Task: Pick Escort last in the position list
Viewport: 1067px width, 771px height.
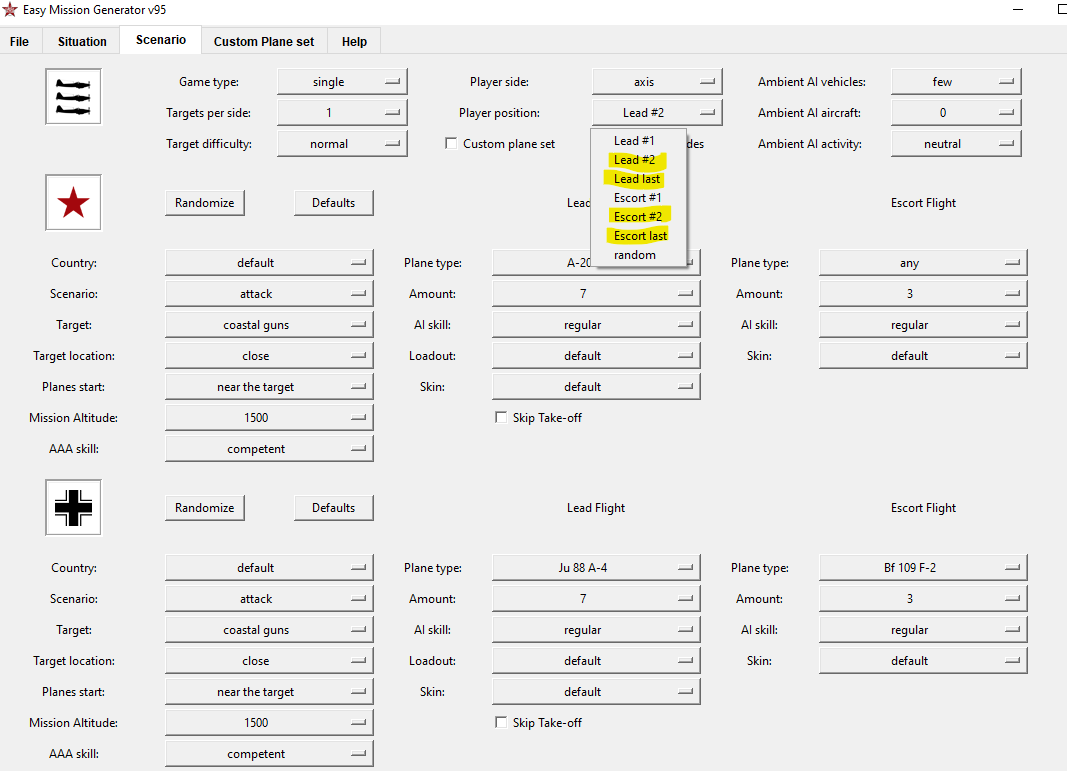Action: [x=638, y=235]
